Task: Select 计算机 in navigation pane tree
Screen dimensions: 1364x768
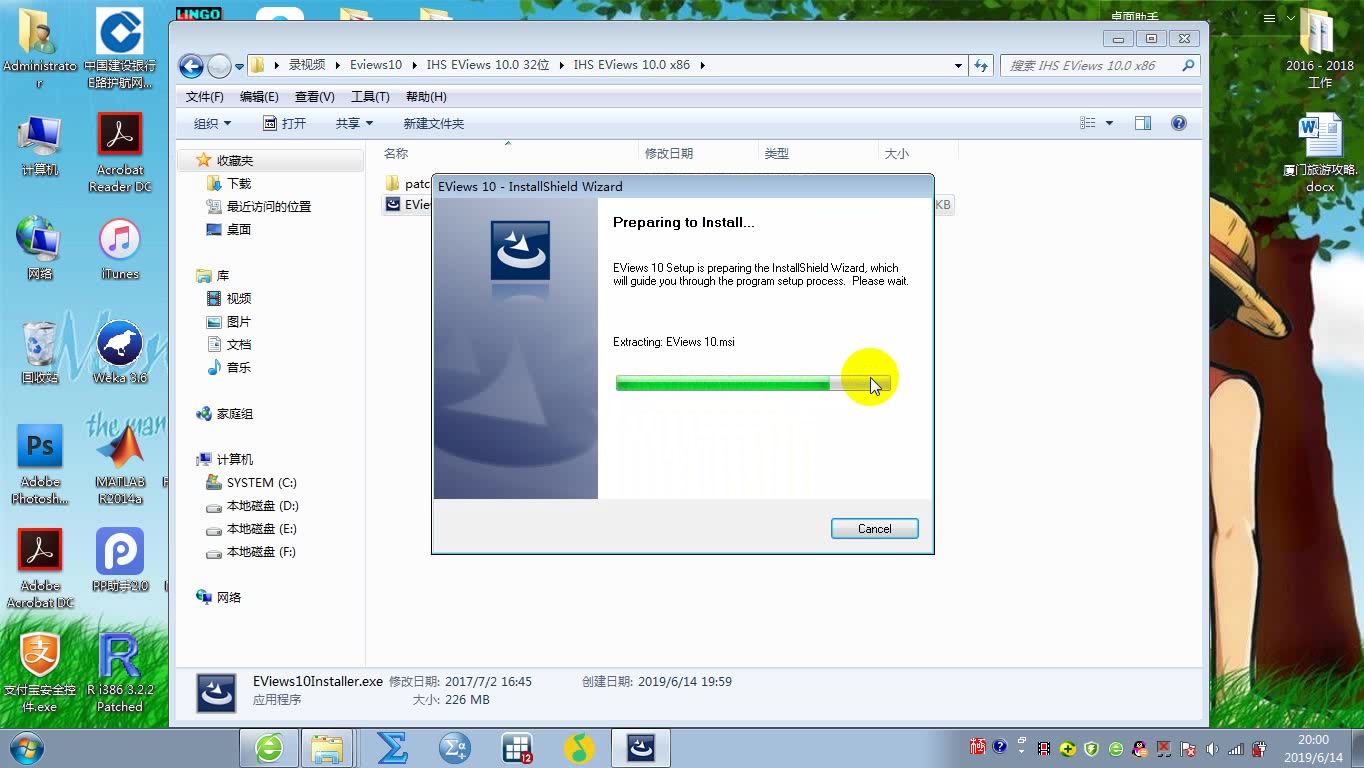Action: [235, 459]
